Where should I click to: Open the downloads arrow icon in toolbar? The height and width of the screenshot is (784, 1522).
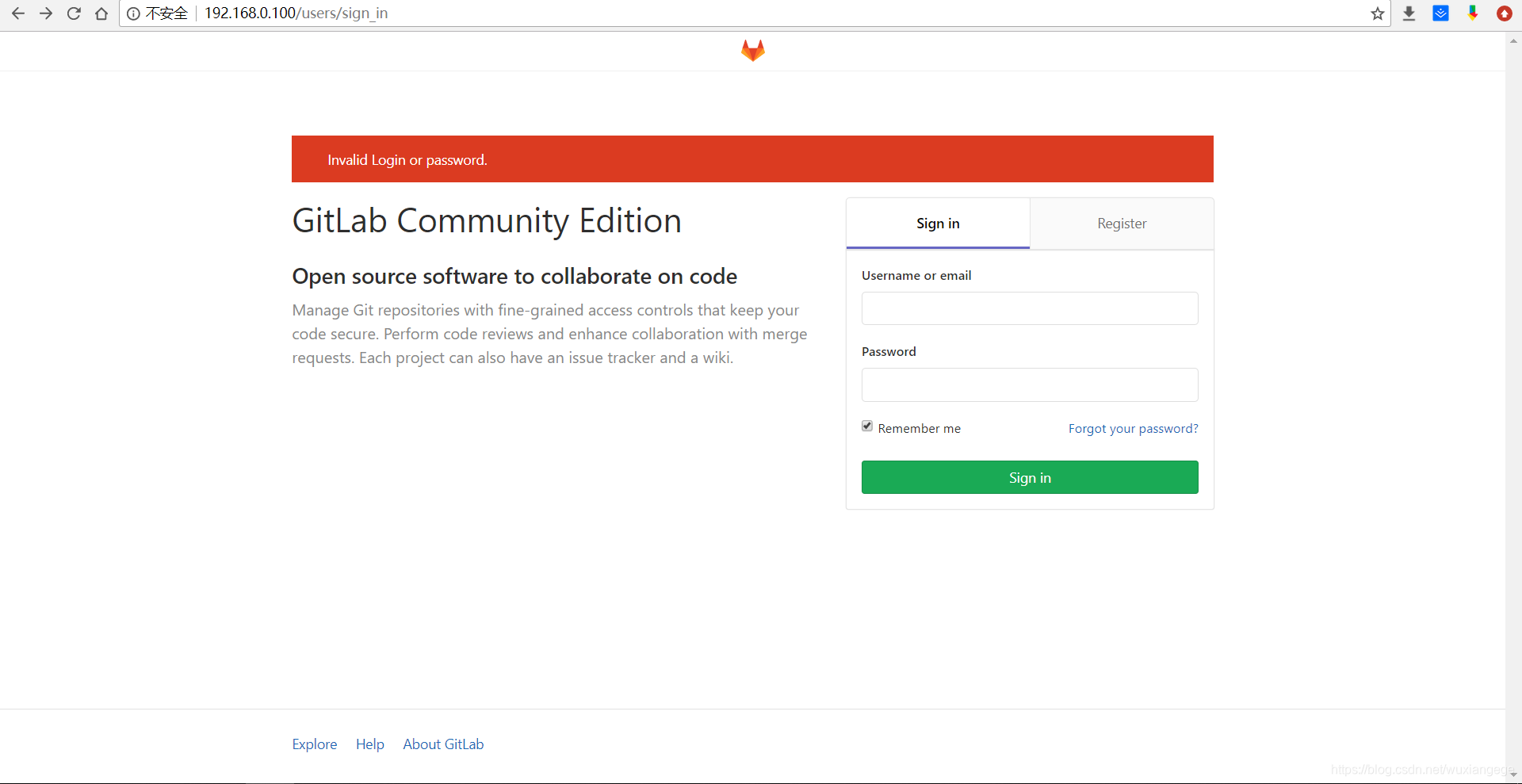pos(1409,13)
